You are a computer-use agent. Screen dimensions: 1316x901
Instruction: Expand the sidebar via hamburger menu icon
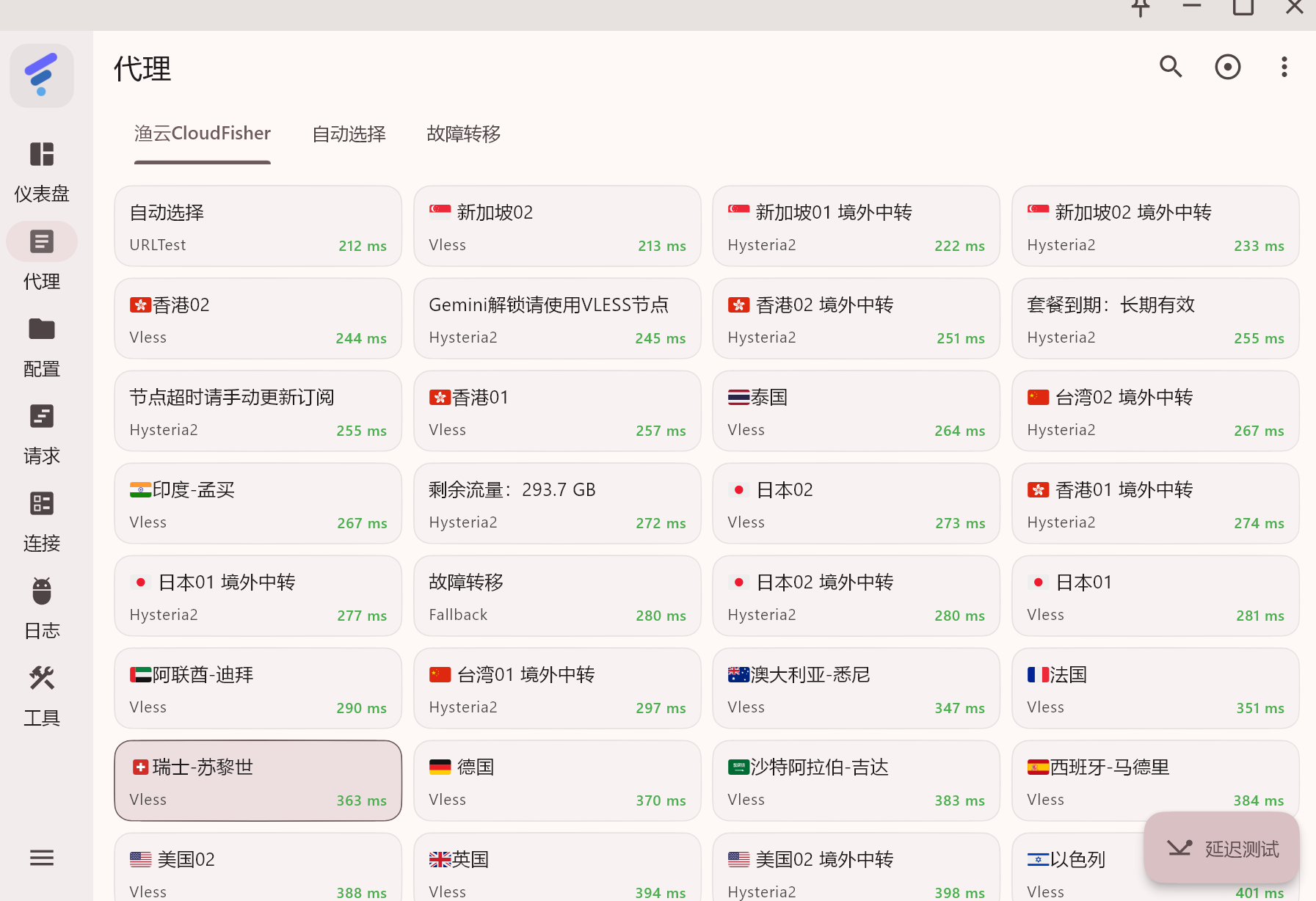click(42, 857)
